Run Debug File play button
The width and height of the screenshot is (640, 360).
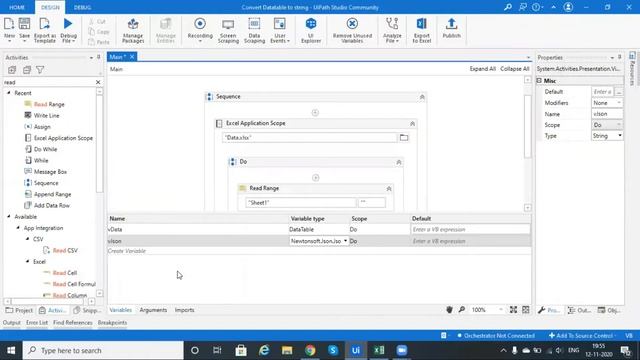pos(68,30)
